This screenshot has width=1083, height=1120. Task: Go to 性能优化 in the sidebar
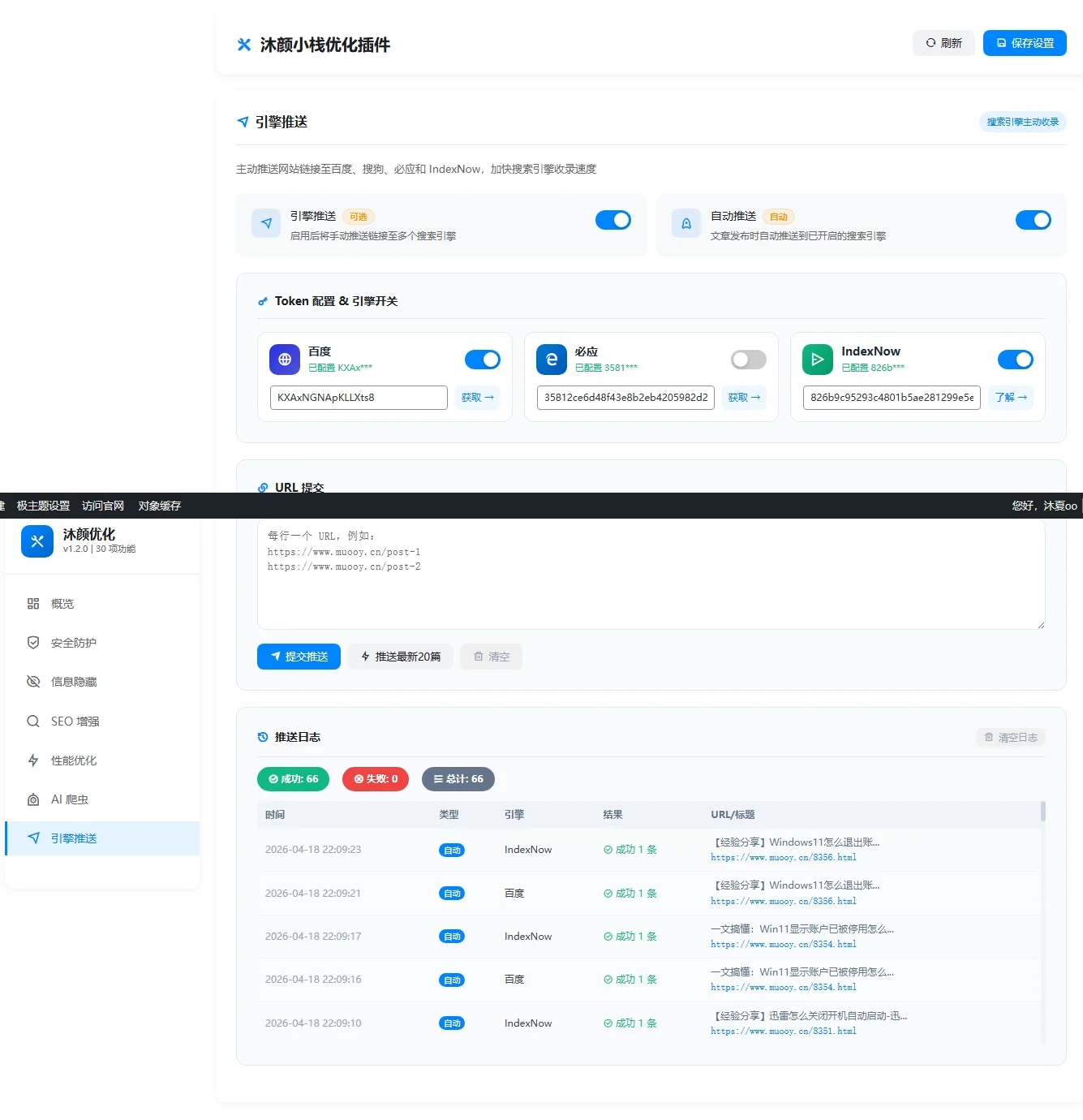tap(73, 760)
